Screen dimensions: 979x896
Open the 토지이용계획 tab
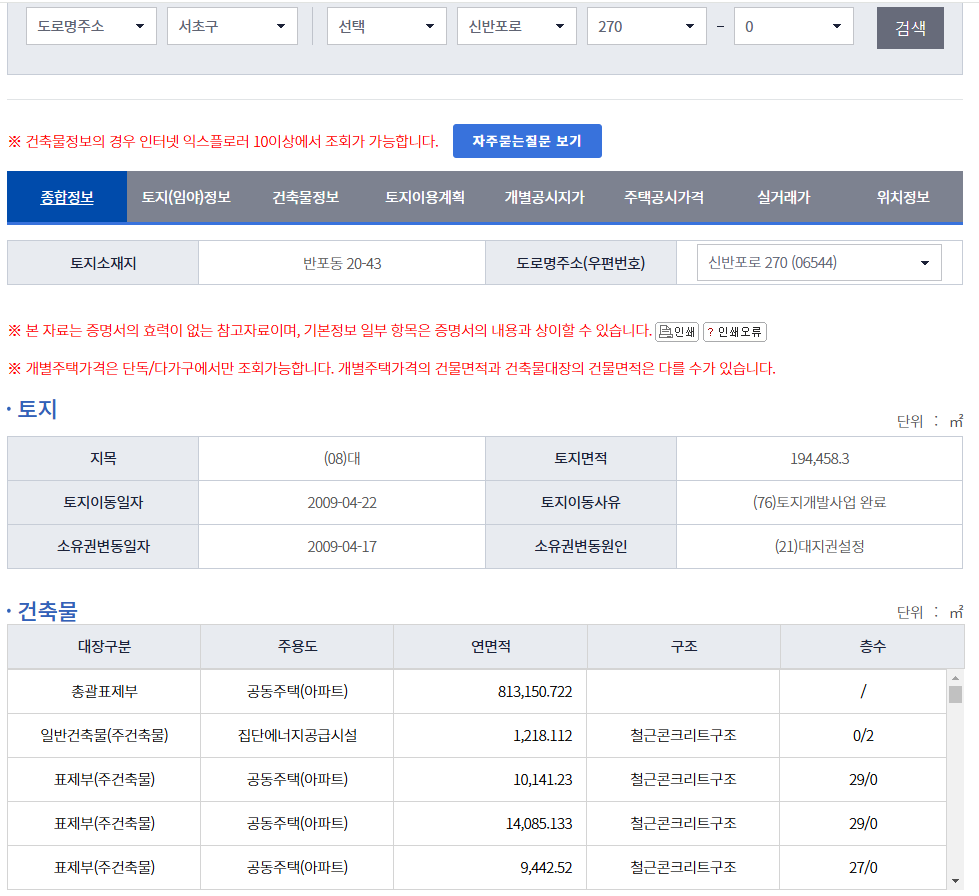point(425,197)
